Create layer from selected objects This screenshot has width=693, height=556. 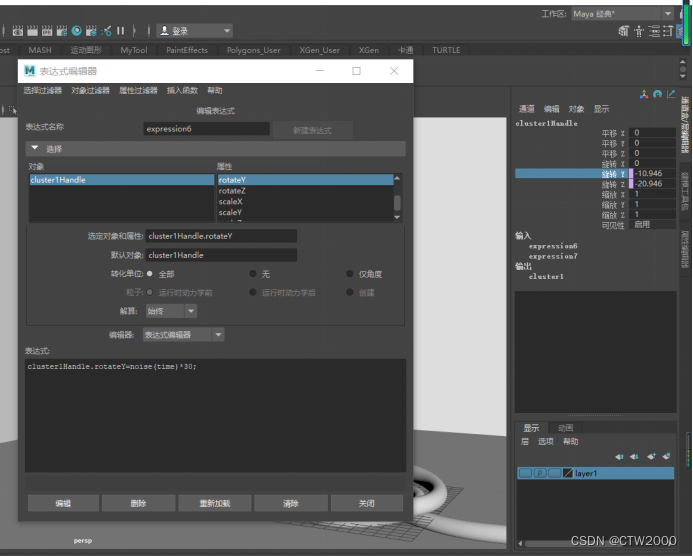pos(667,456)
